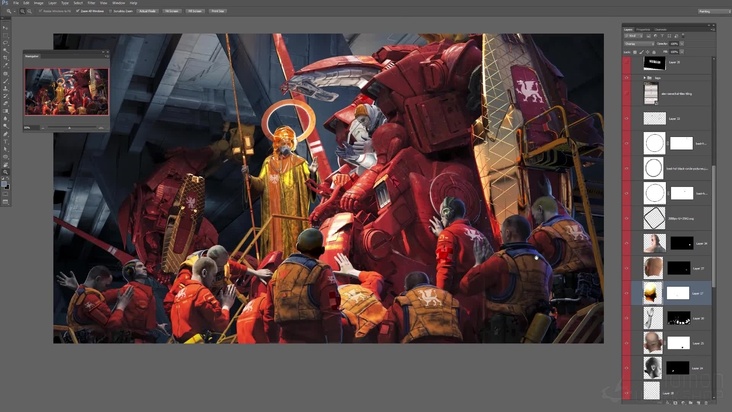The width and height of the screenshot is (732, 412).
Task: Hide the selected glowing-head layer
Action: pos(626,293)
